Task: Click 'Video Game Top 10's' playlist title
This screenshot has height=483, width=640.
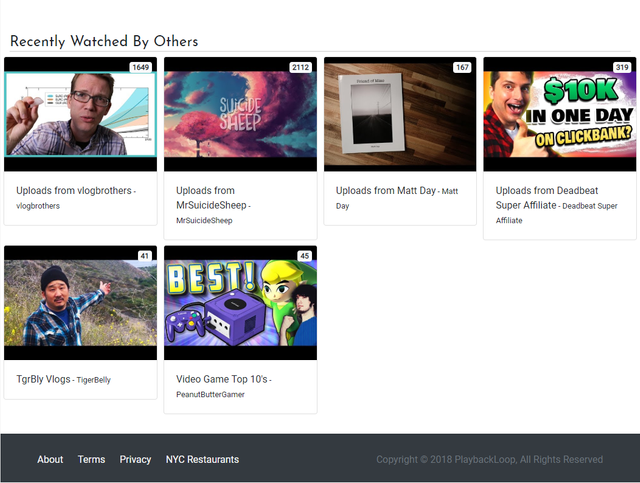Action: click(222, 379)
